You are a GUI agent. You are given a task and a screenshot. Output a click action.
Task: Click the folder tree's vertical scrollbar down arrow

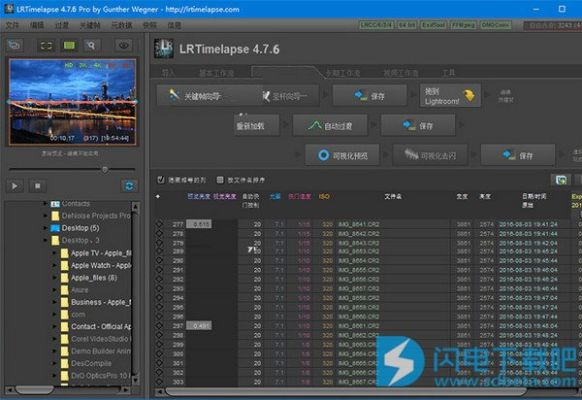tap(135, 380)
